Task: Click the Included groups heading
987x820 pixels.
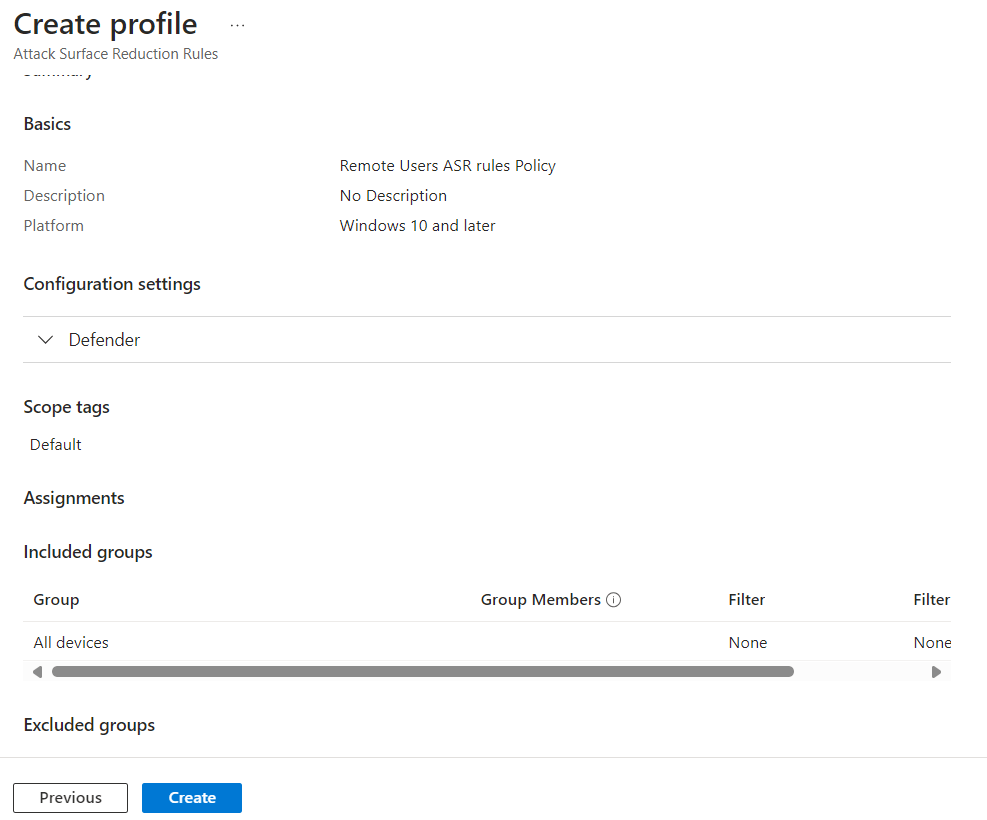Action: pyautogui.click(x=88, y=552)
